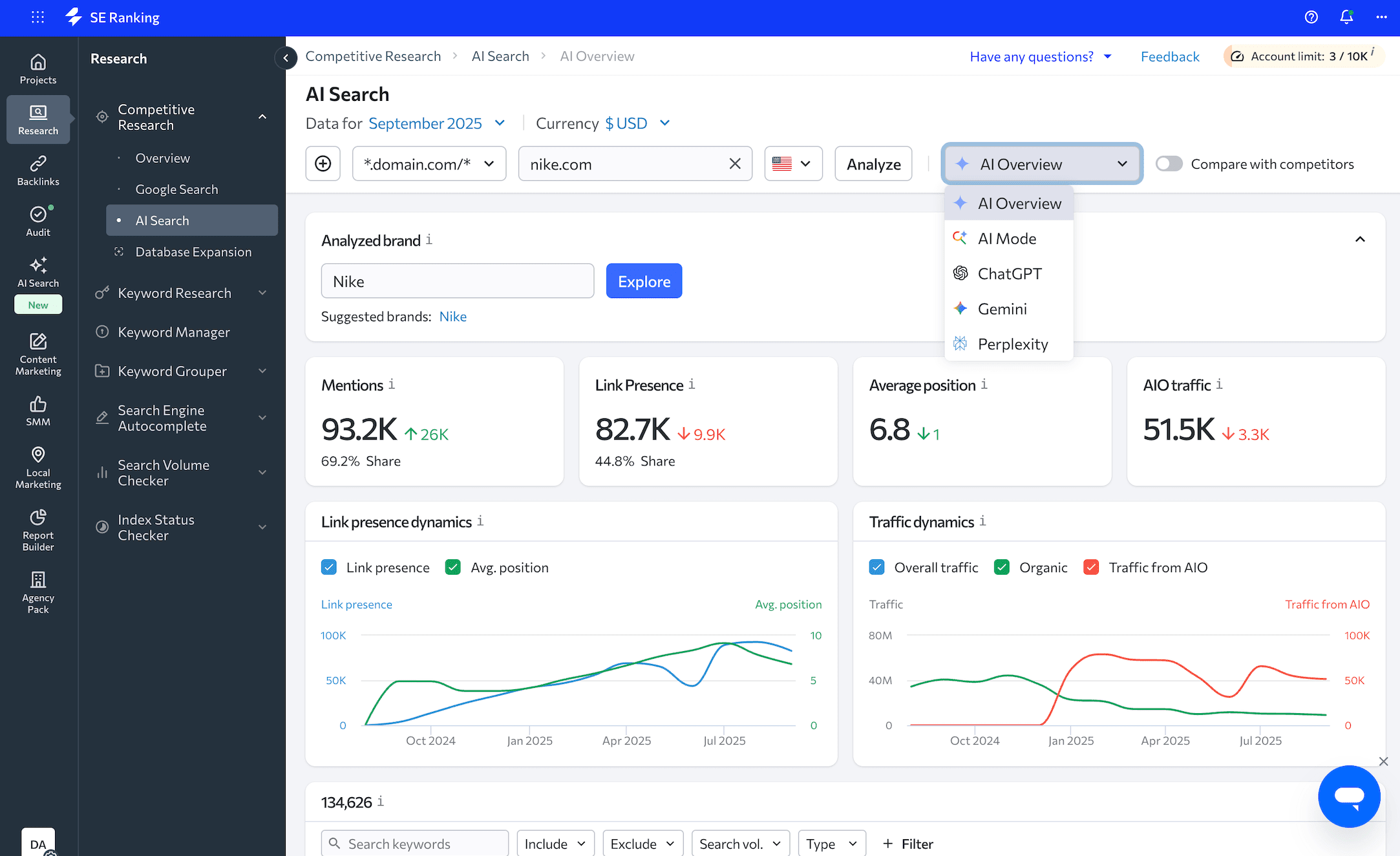Click the add domain plus icon
Screen dimensions: 1400x856
pos(323,164)
